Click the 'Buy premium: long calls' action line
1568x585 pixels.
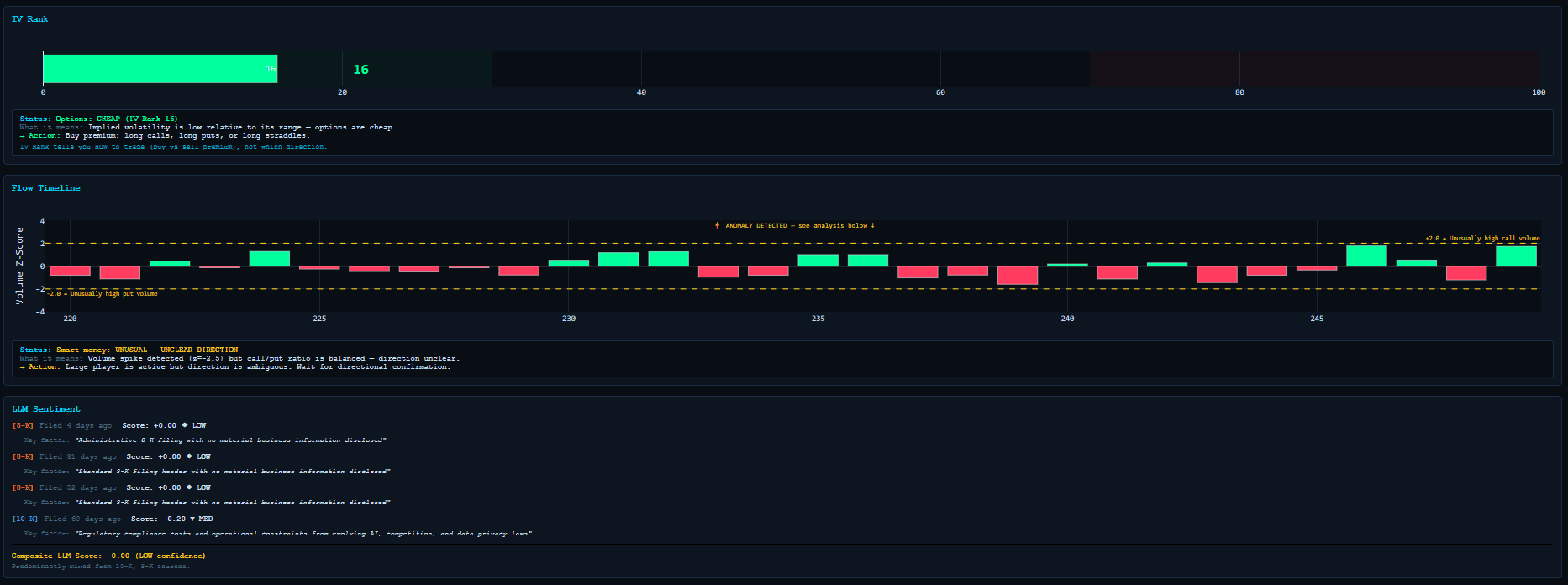point(165,135)
